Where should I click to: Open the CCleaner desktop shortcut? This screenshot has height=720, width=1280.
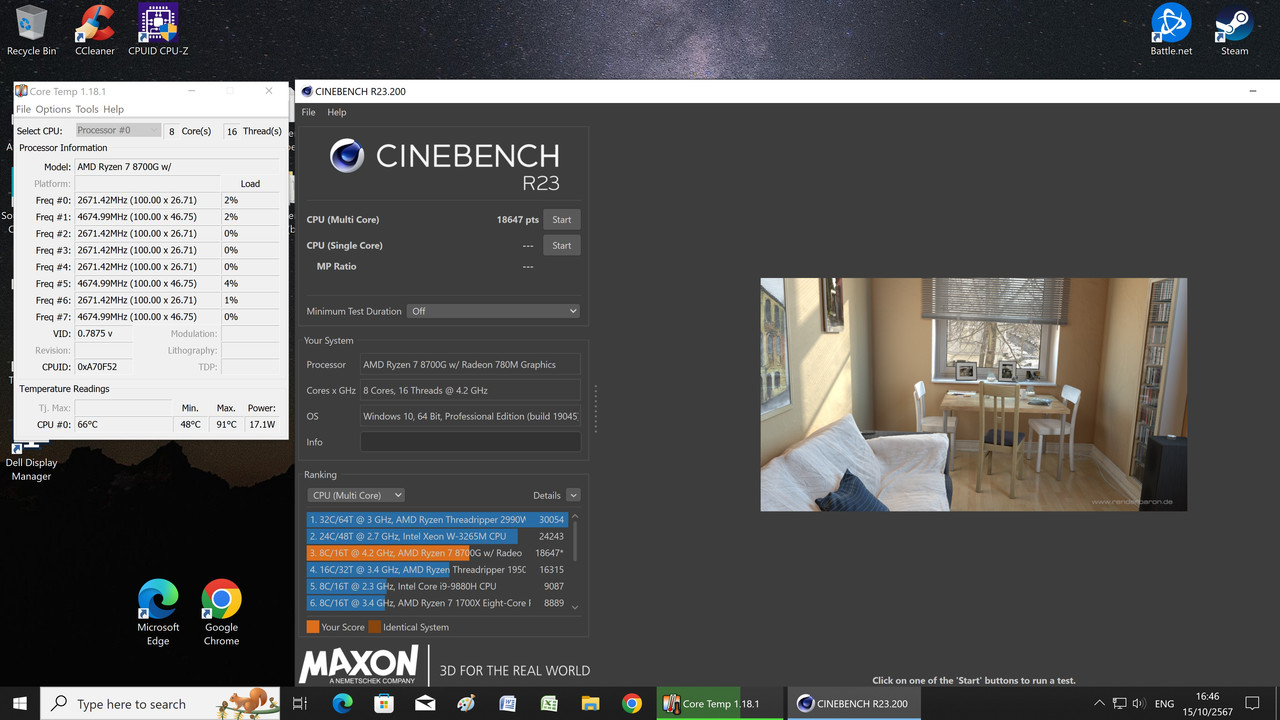[95, 30]
